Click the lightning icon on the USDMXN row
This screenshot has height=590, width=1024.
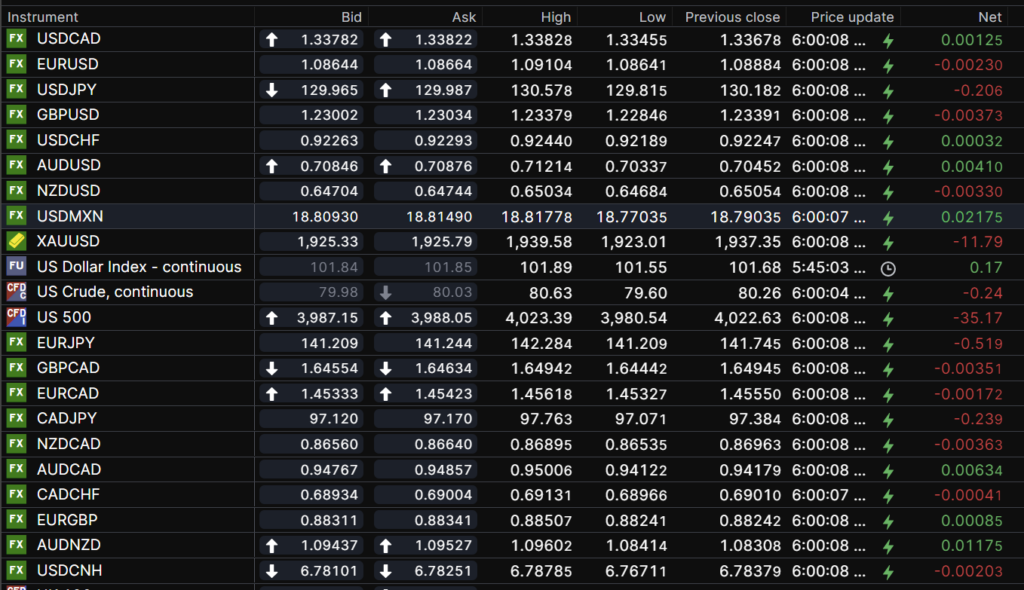[x=887, y=217]
